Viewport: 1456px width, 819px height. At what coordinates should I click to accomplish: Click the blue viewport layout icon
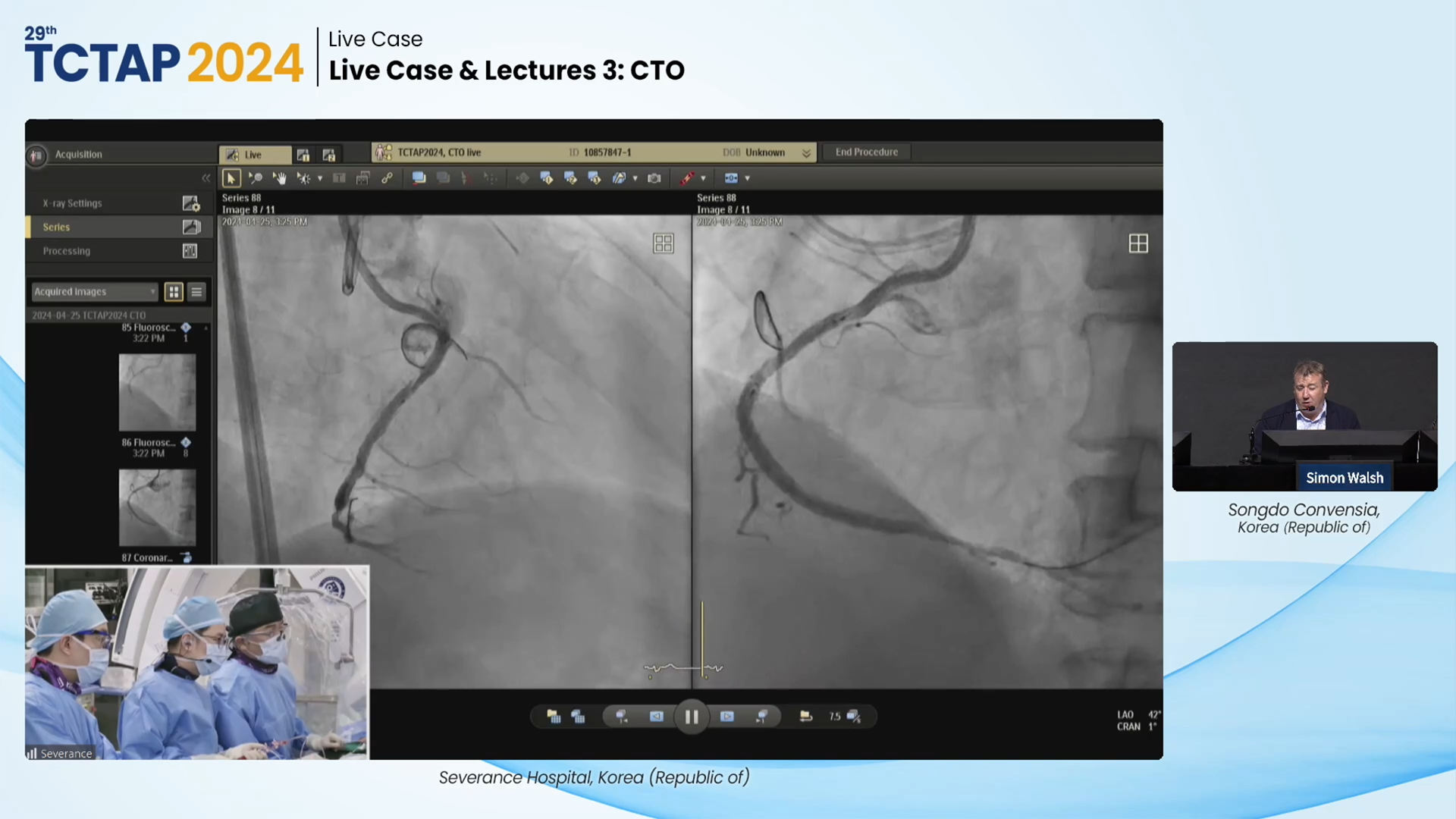[731, 178]
